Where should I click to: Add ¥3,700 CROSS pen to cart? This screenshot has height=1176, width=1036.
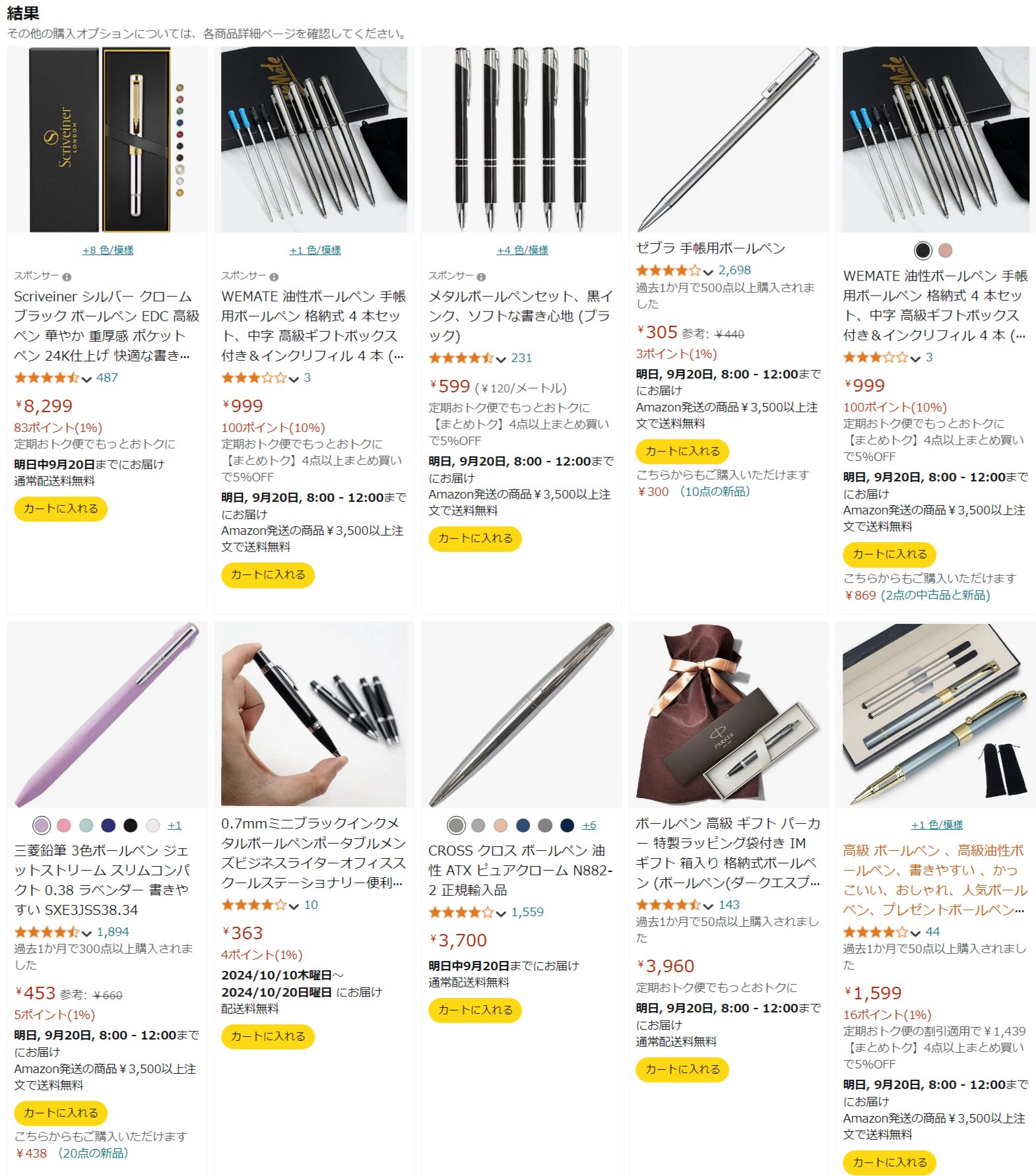coord(475,1010)
